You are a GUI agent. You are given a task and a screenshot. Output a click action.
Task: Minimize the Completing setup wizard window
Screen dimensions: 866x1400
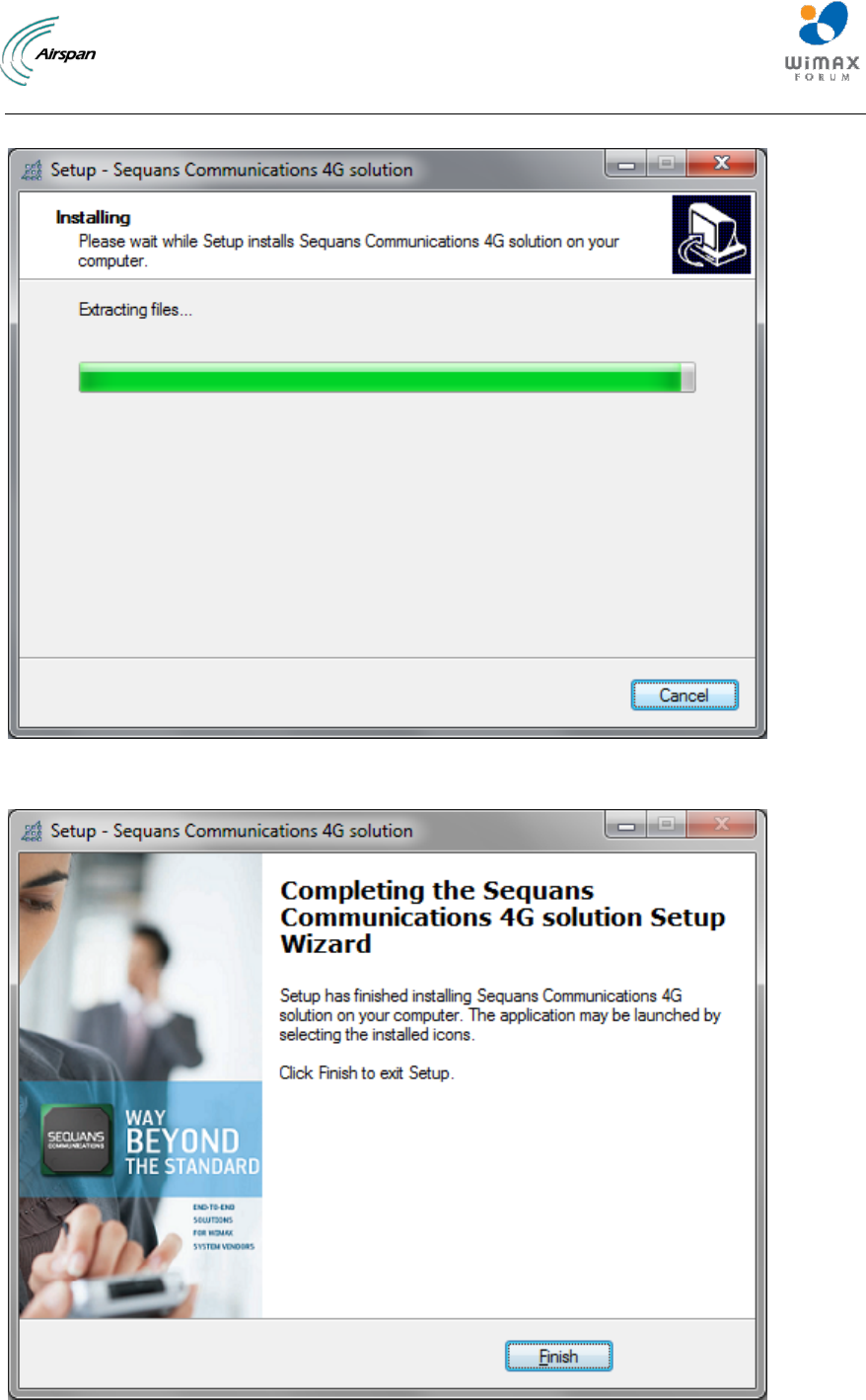coord(626,825)
